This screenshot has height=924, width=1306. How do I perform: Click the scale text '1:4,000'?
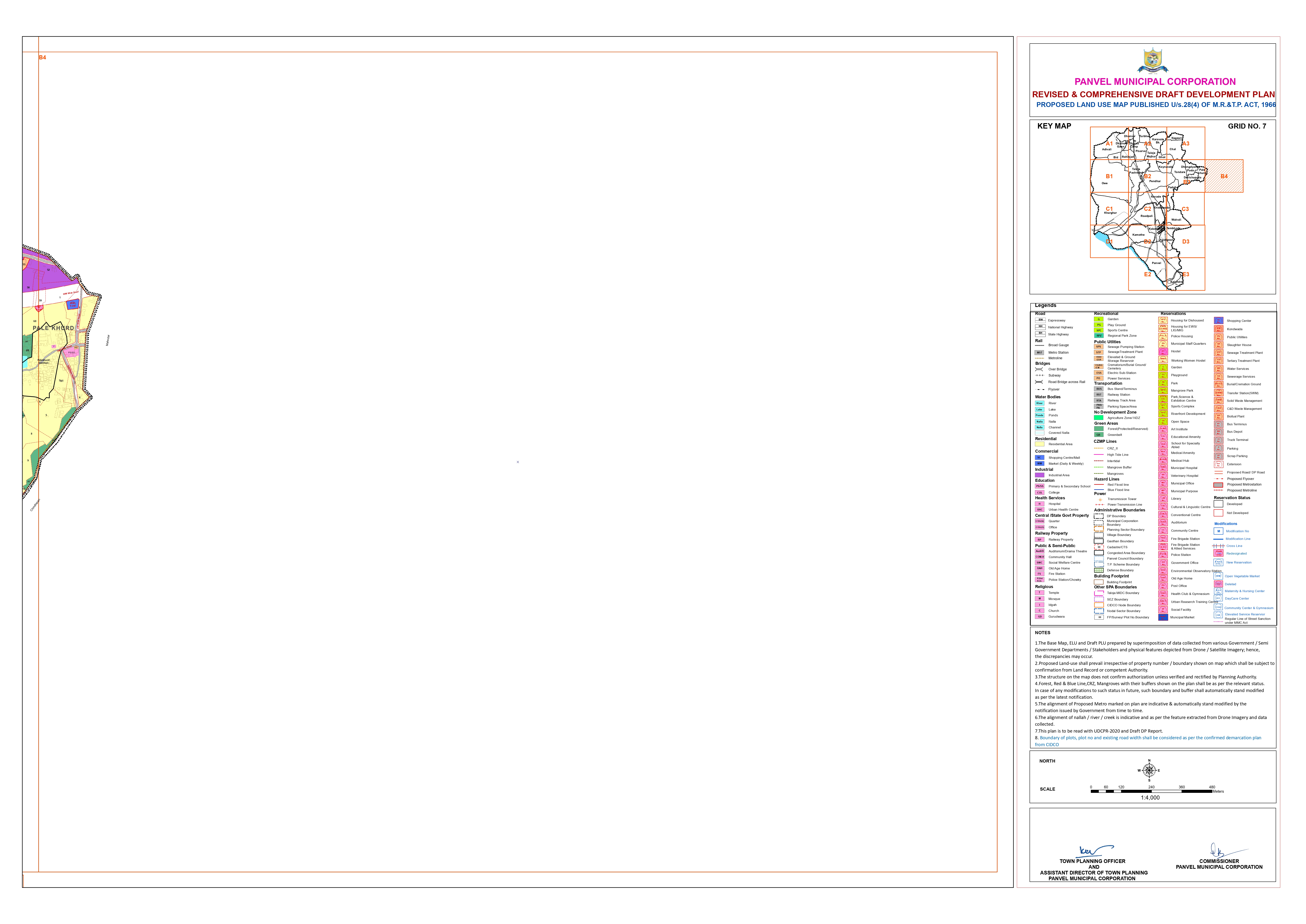tap(1150, 798)
